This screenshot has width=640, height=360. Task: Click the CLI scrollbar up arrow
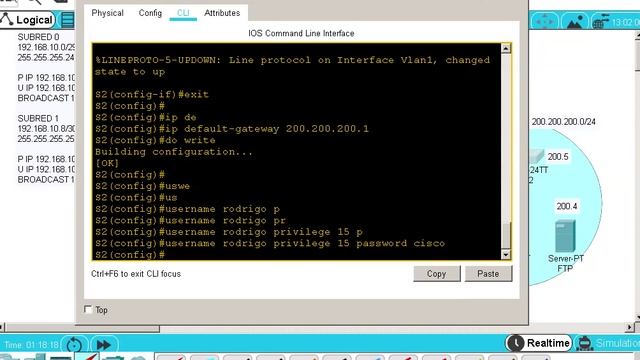[x=506, y=49]
